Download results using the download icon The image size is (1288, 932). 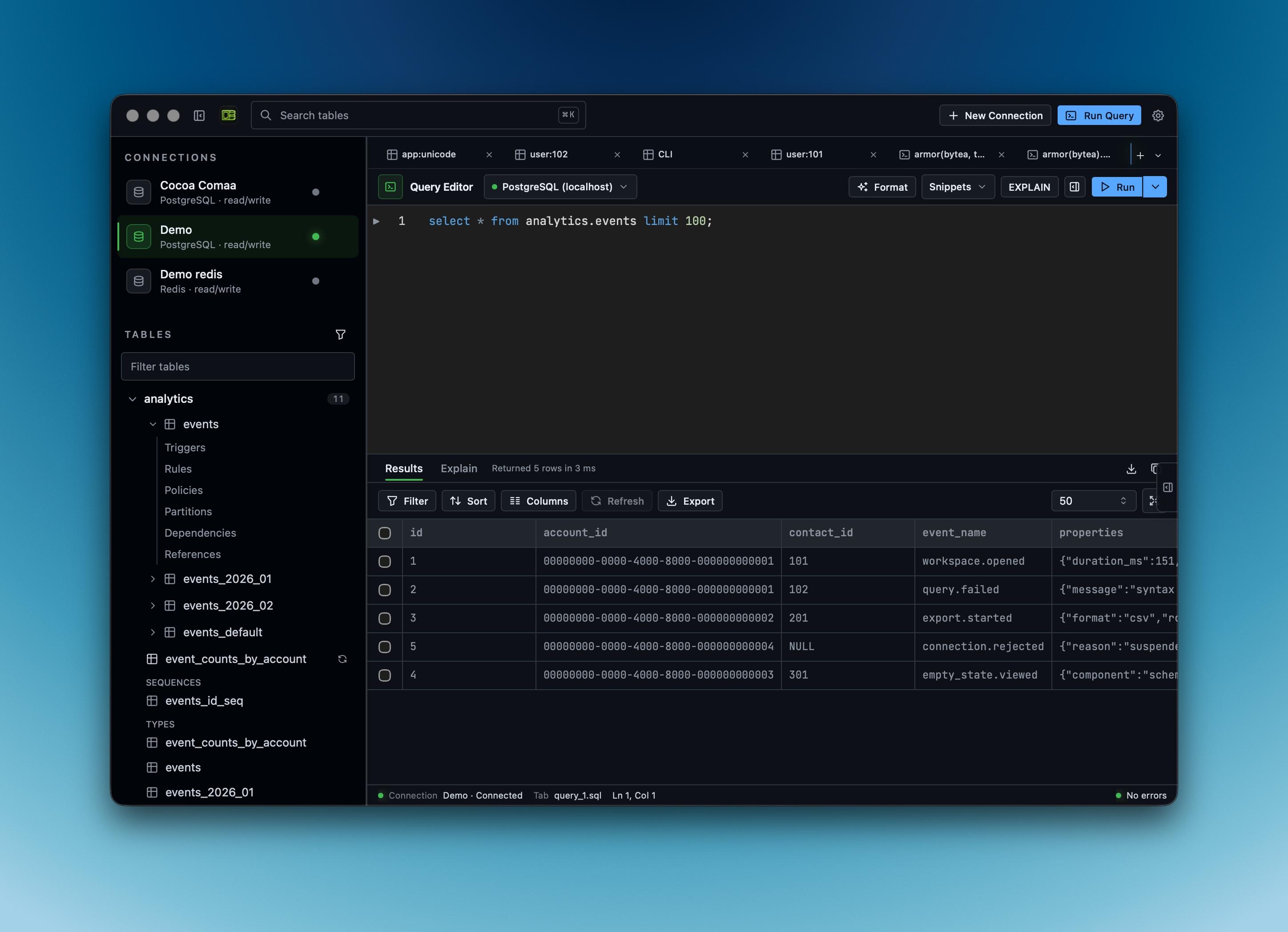coord(1131,469)
